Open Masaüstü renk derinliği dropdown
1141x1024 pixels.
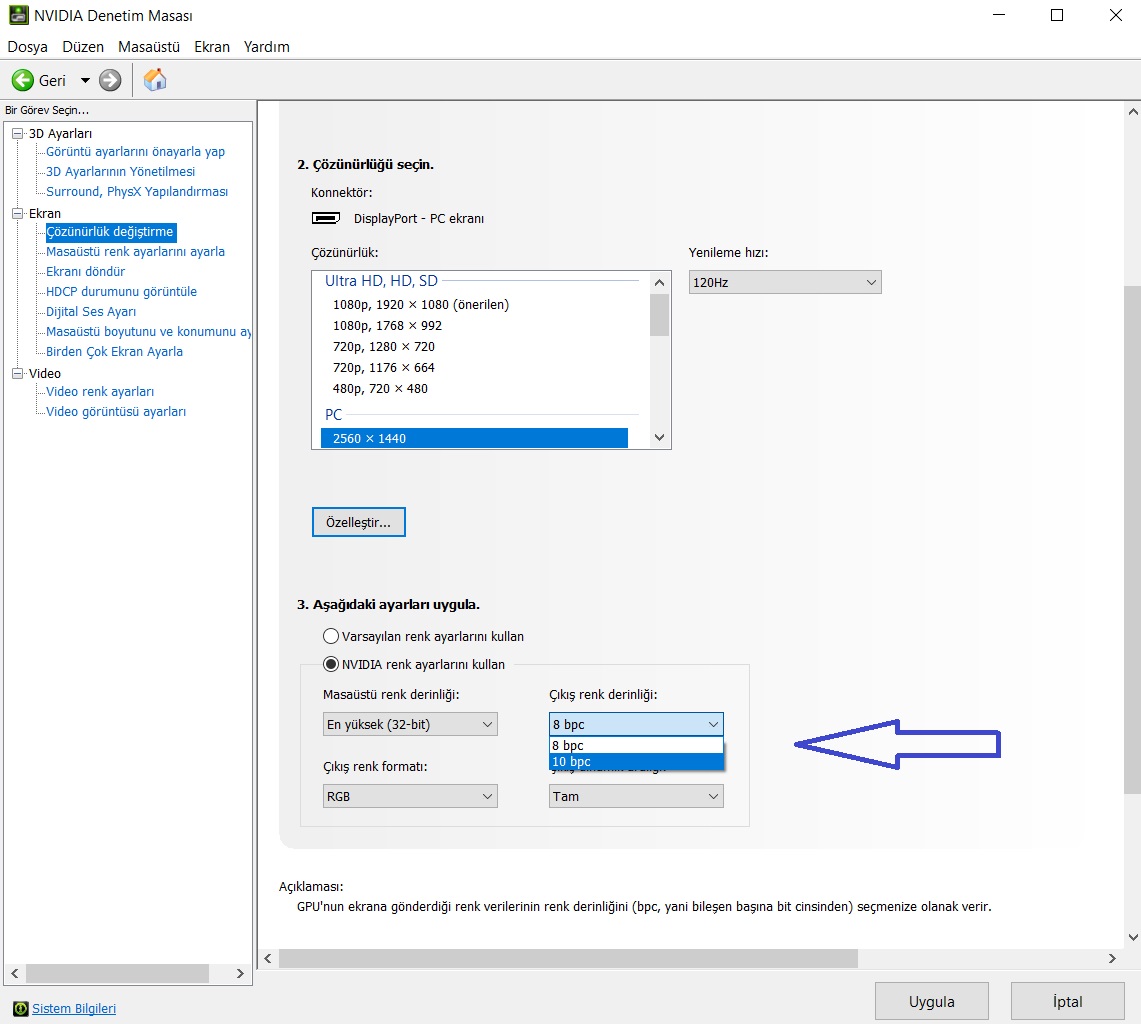click(x=410, y=724)
